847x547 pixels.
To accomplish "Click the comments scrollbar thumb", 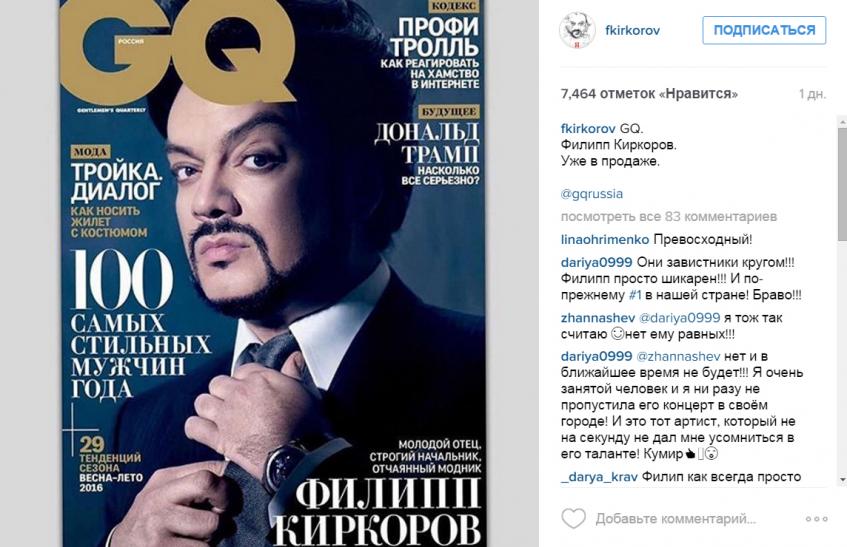I will click(842, 184).
